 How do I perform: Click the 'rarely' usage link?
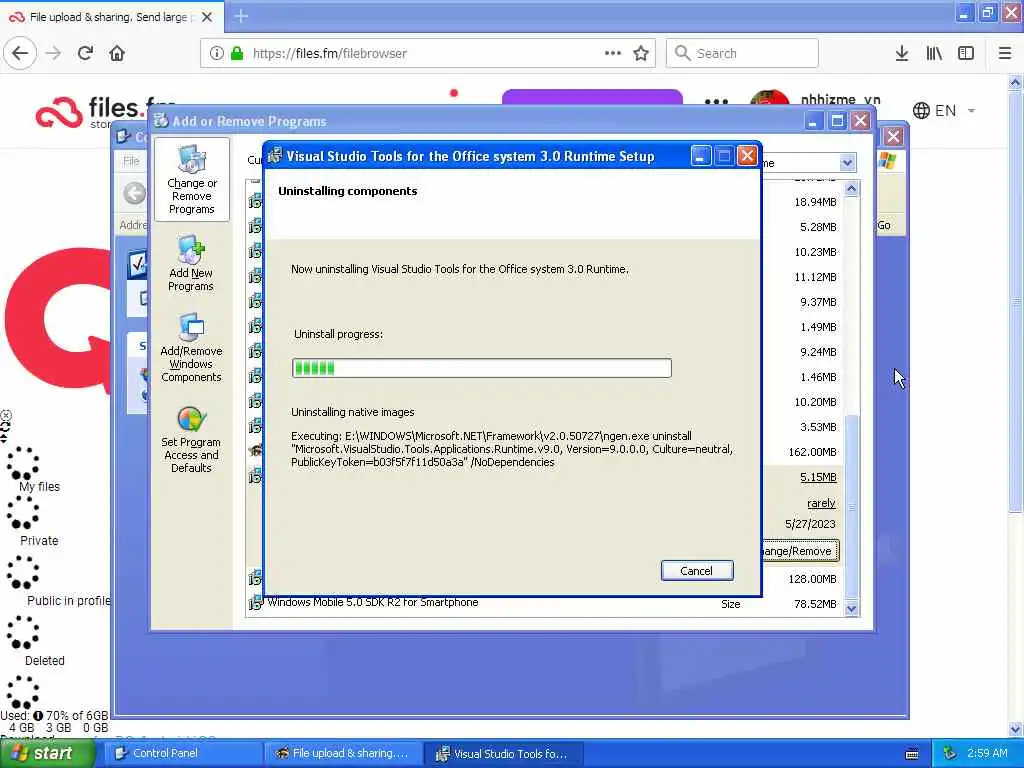pos(821,503)
